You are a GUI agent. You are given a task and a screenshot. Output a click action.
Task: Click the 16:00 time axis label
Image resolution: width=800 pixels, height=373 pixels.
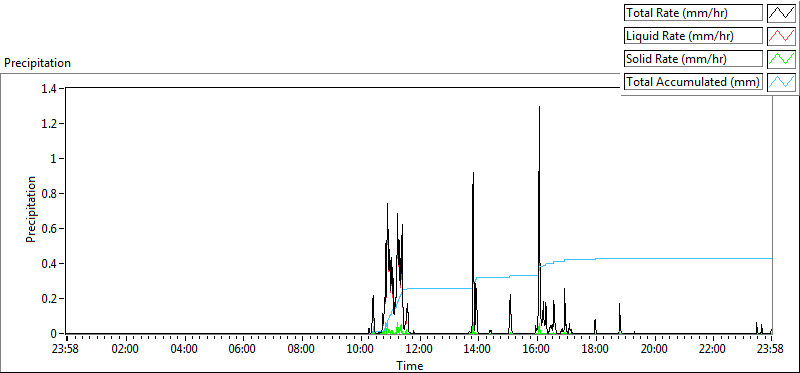[x=537, y=349]
